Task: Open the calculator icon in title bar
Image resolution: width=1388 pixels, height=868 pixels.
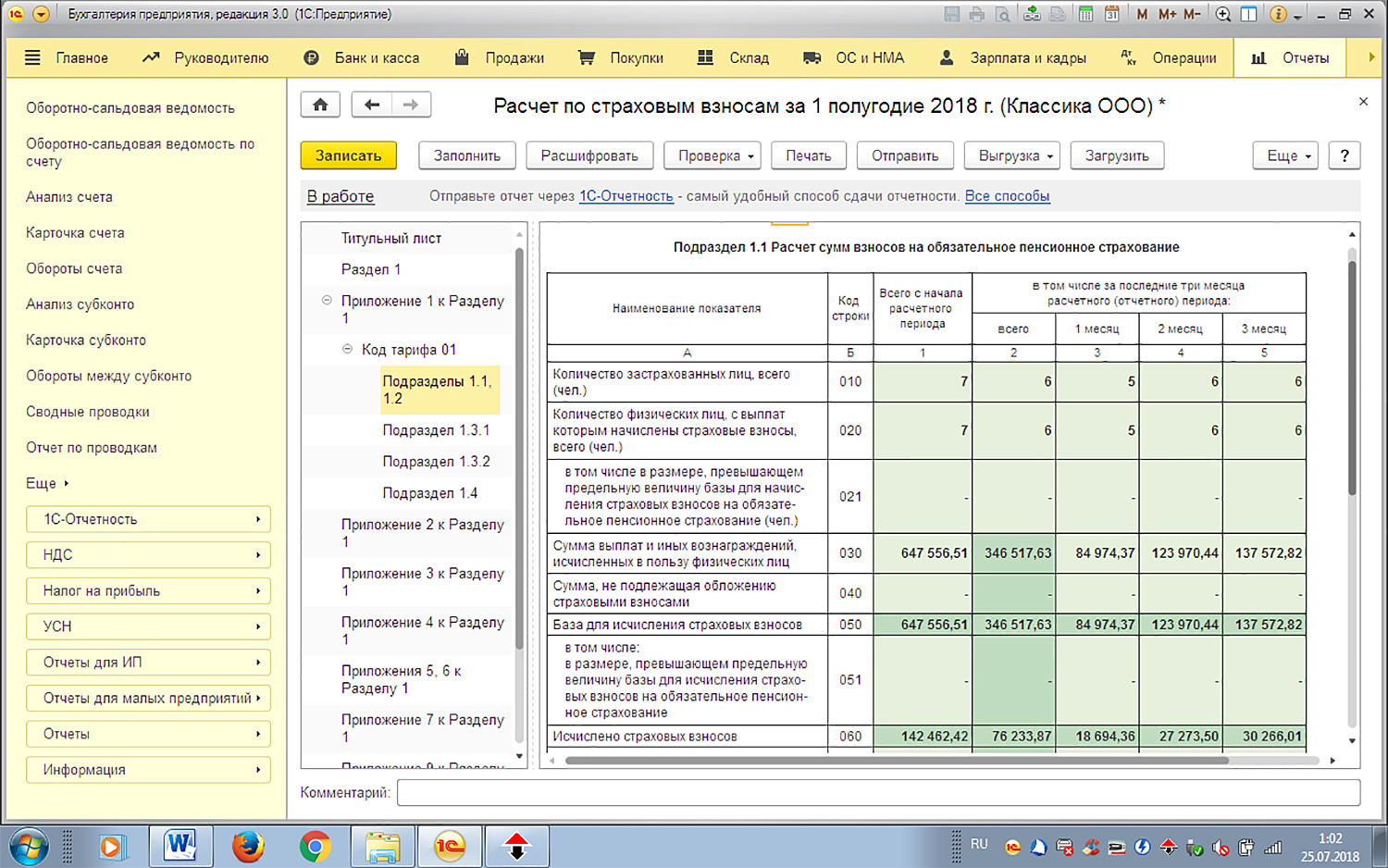Action: click(x=1085, y=14)
